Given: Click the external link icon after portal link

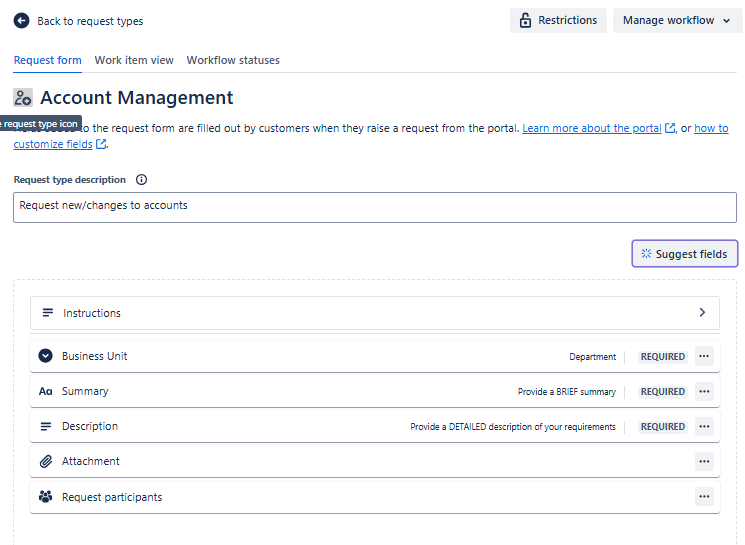Looking at the screenshot, I should pos(670,128).
